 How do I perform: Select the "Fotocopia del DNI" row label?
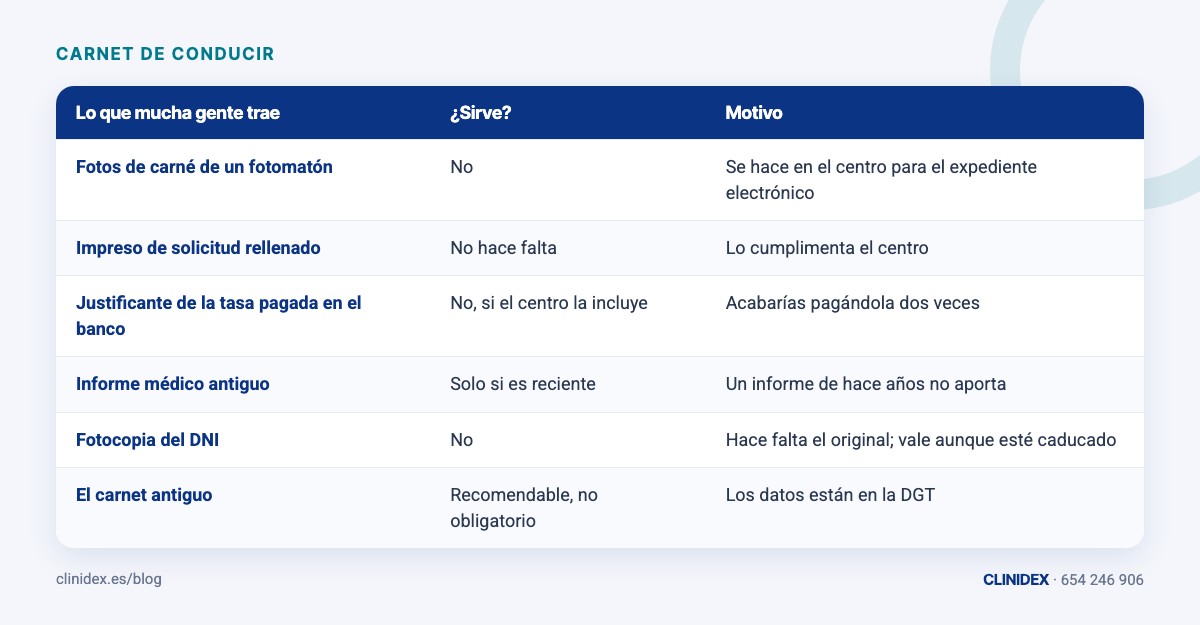pyautogui.click(x=147, y=440)
